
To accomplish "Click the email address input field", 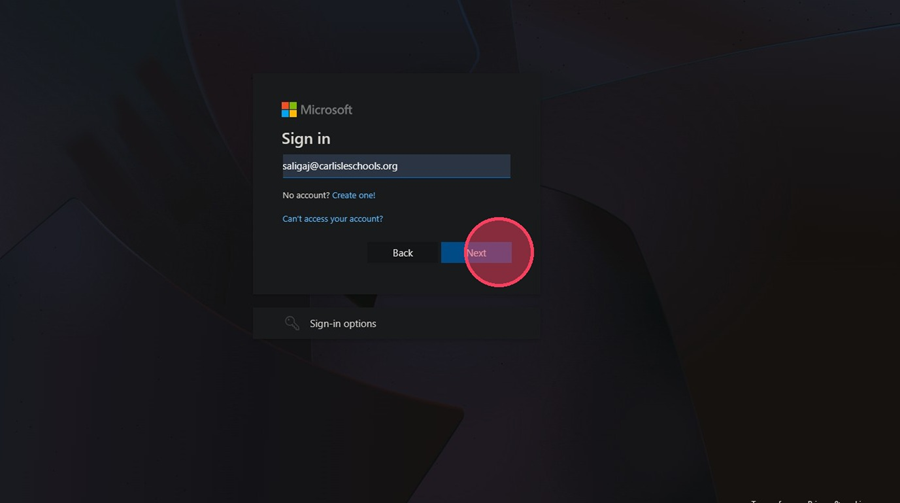I will pos(396,166).
